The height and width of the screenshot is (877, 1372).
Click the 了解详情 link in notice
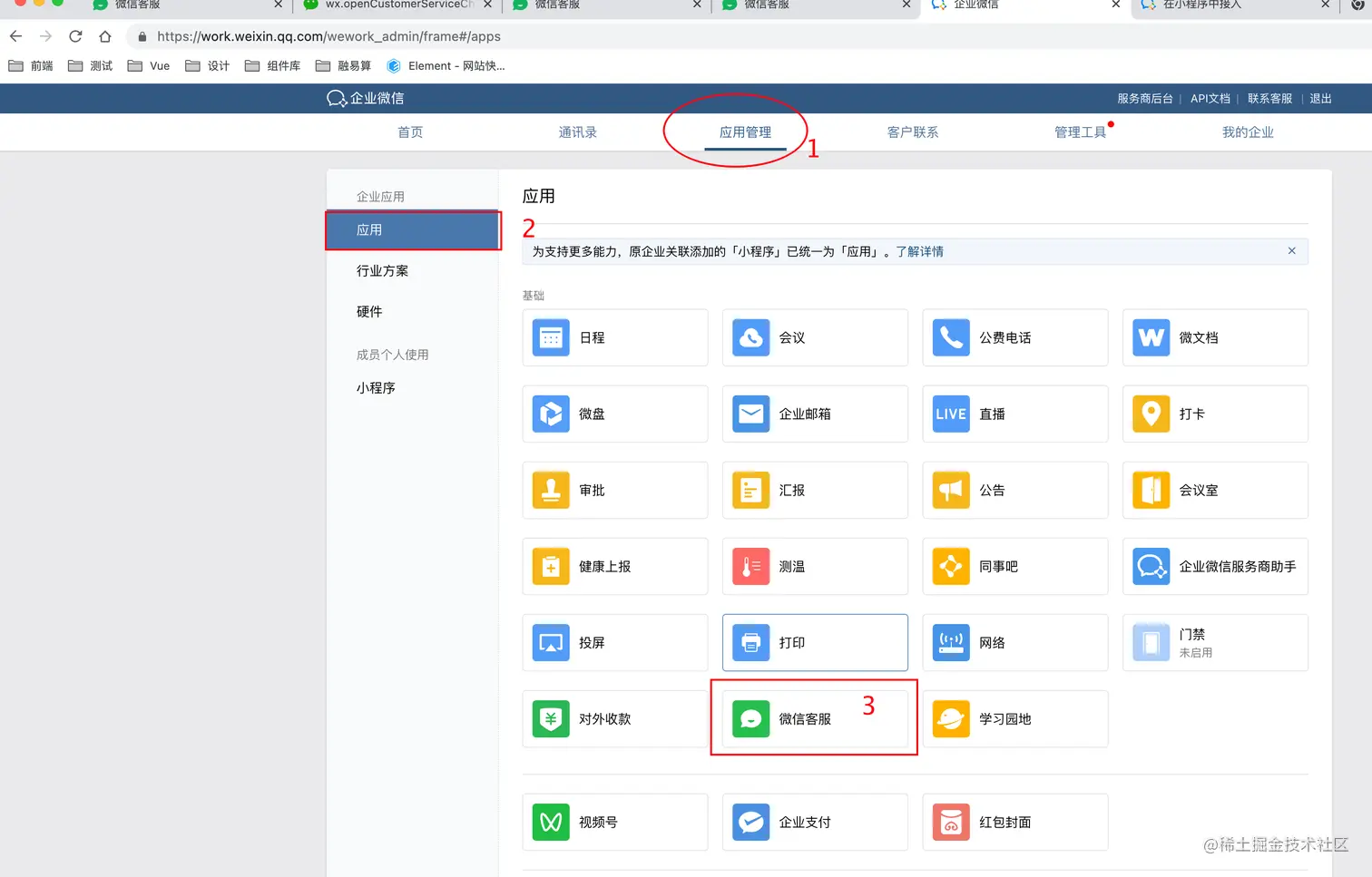[x=919, y=252]
